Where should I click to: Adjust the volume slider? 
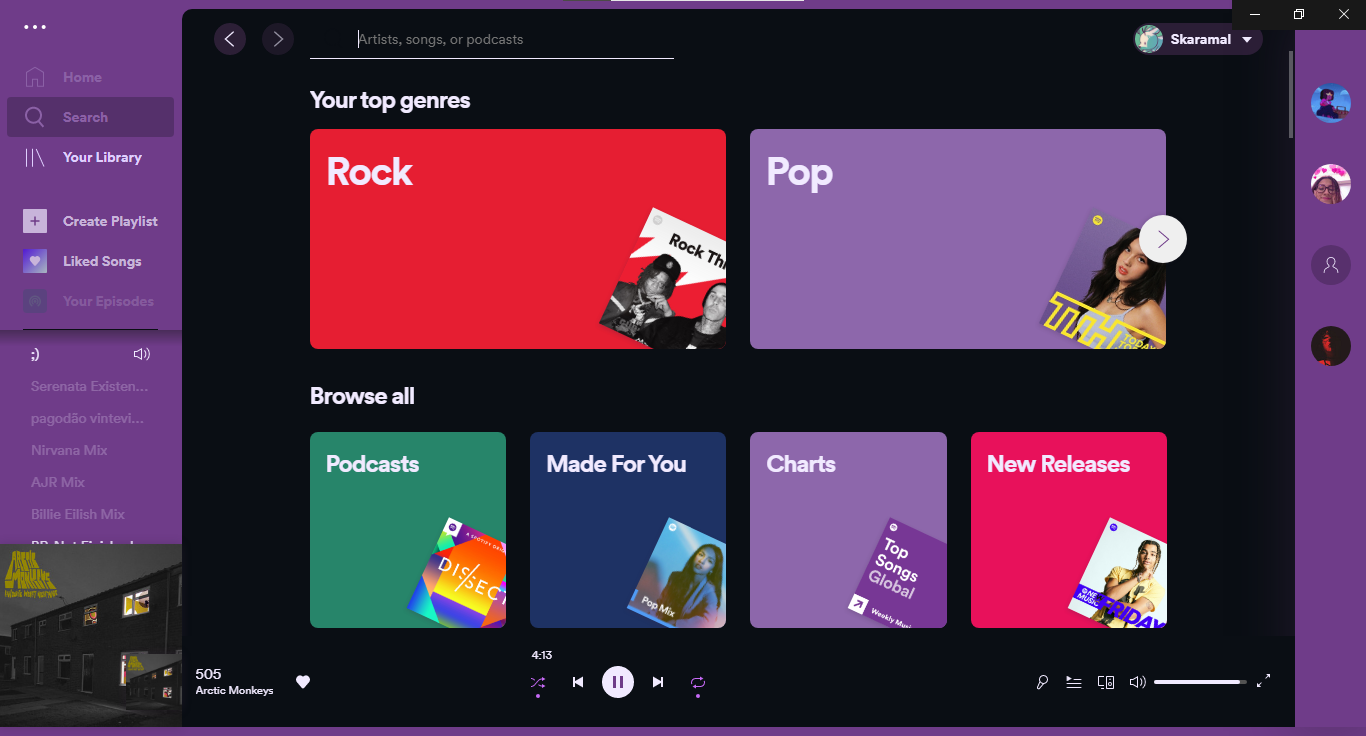(x=1200, y=682)
